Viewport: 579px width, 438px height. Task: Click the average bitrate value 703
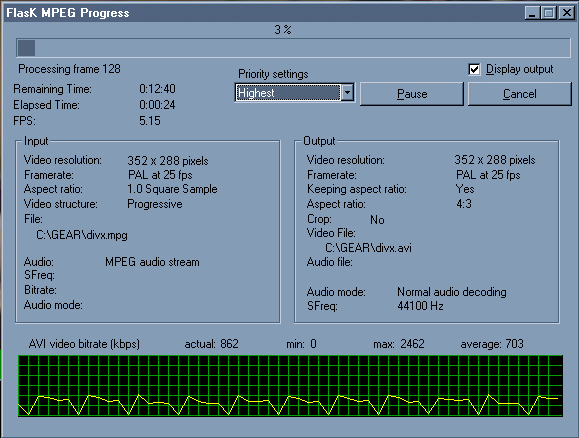pos(514,344)
